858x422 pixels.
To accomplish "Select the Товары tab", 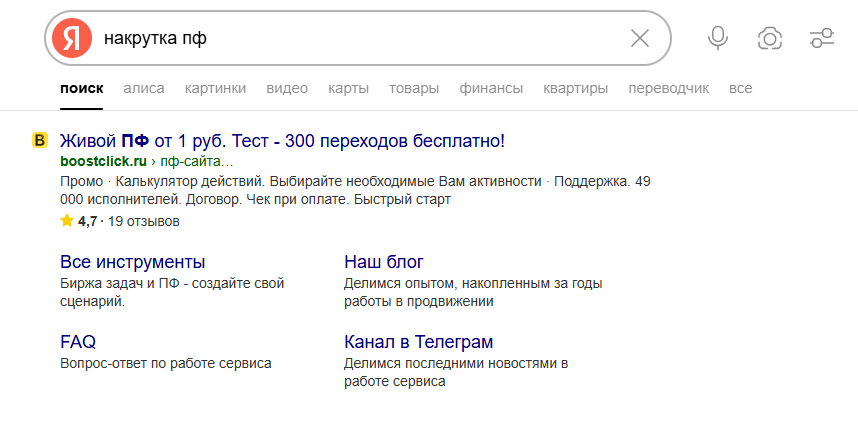I will click(414, 88).
